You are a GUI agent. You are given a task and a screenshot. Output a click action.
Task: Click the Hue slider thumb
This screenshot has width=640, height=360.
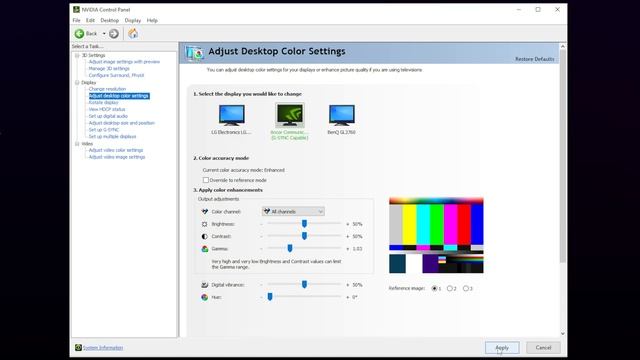[270, 297]
